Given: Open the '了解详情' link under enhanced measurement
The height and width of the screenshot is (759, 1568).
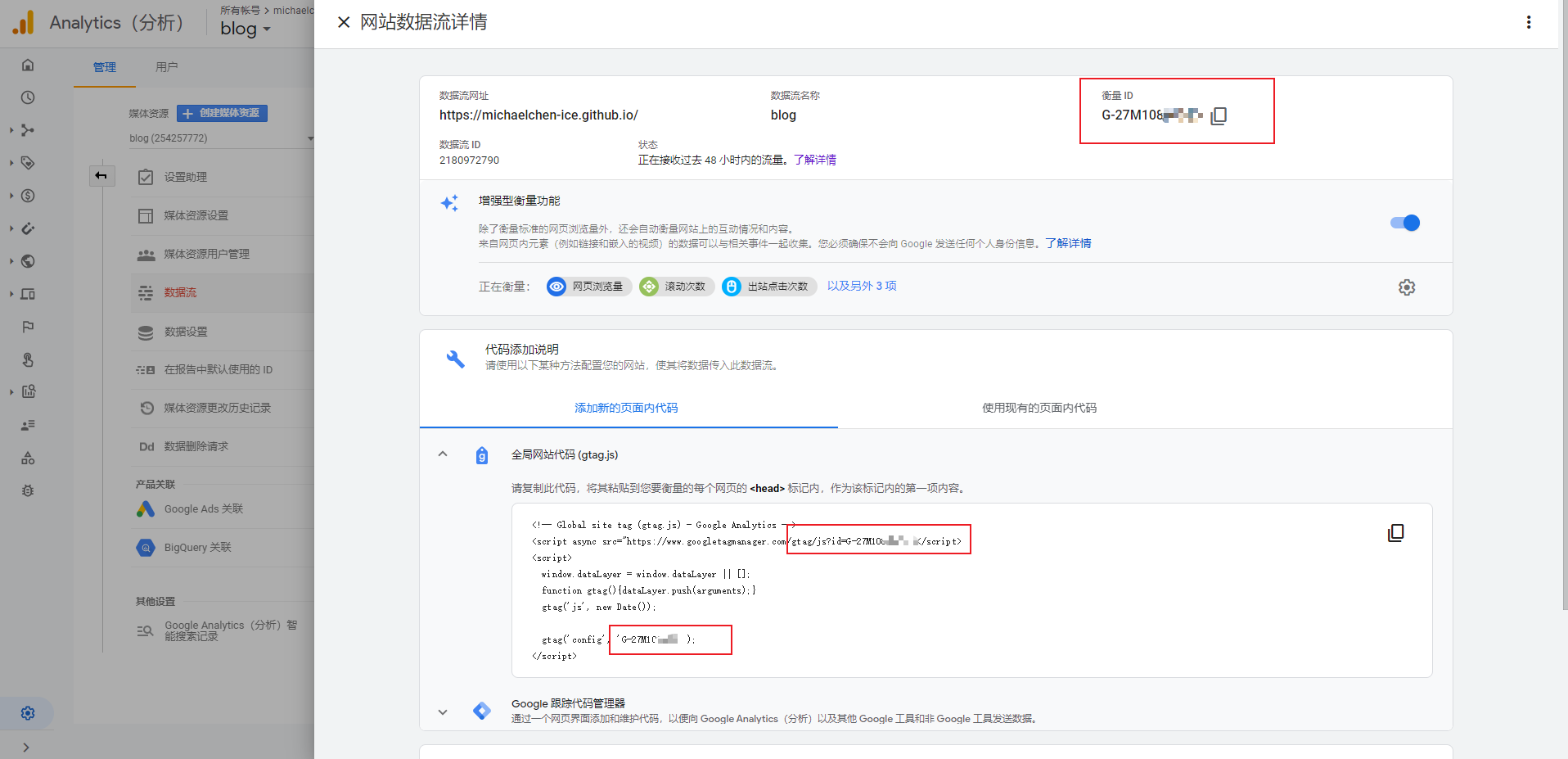Looking at the screenshot, I should tap(1068, 243).
